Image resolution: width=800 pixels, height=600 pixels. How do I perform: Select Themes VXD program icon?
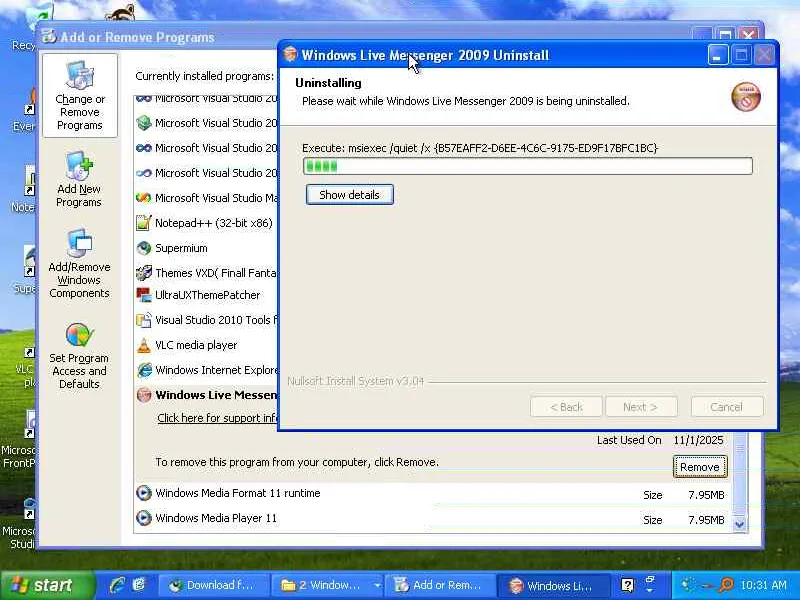(144, 273)
